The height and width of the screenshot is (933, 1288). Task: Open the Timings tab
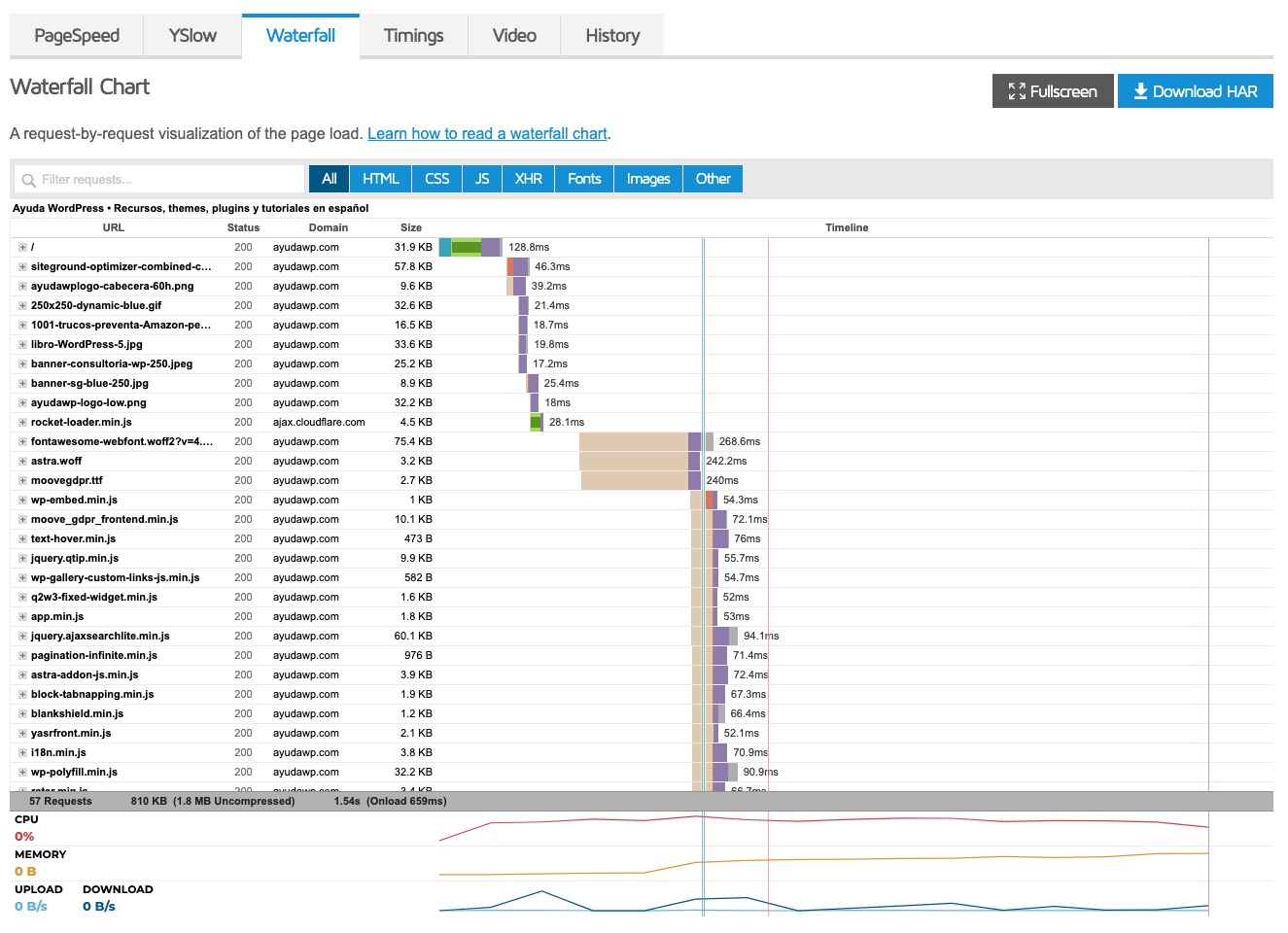click(413, 36)
